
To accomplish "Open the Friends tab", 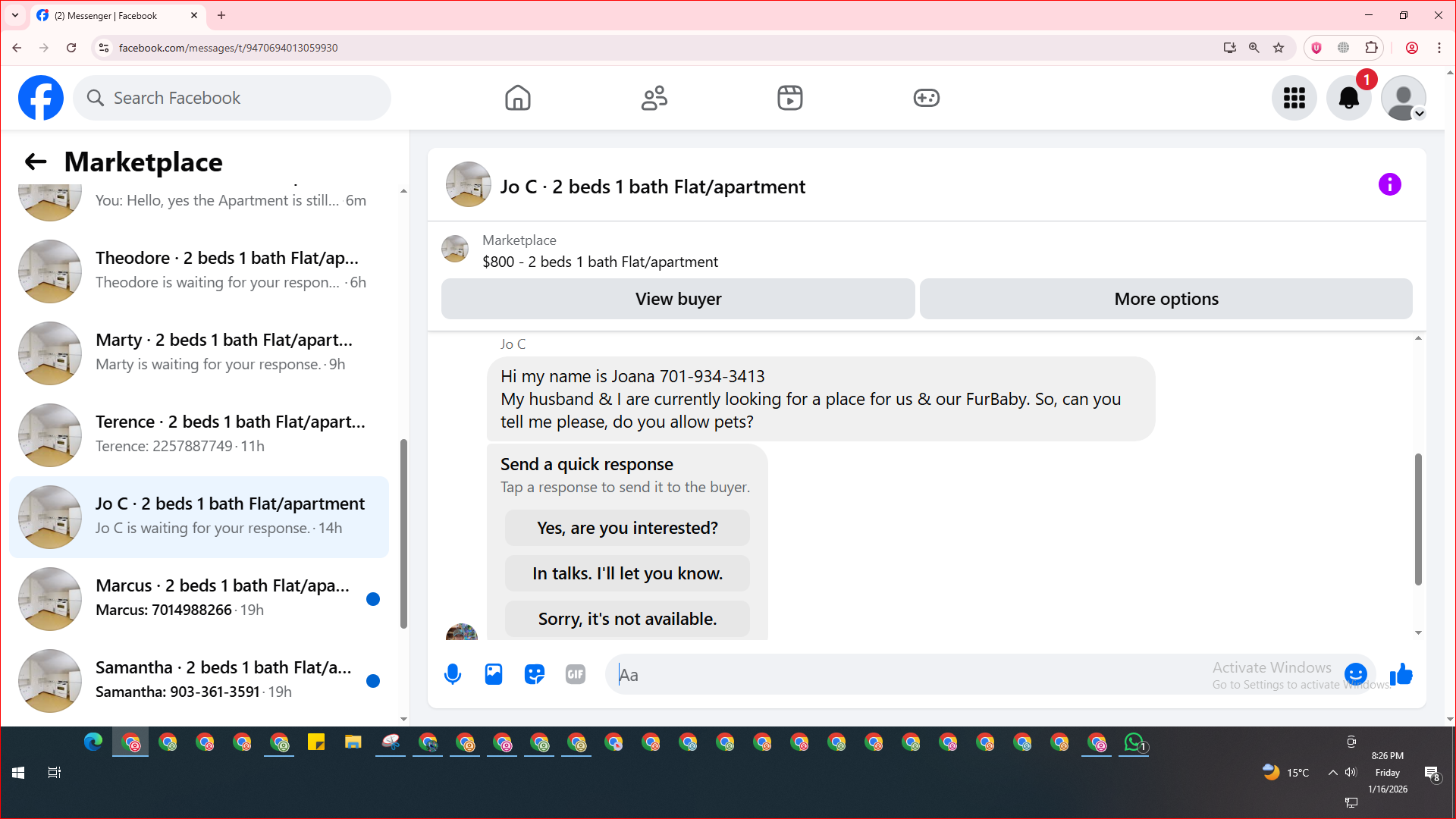I will point(654,98).
